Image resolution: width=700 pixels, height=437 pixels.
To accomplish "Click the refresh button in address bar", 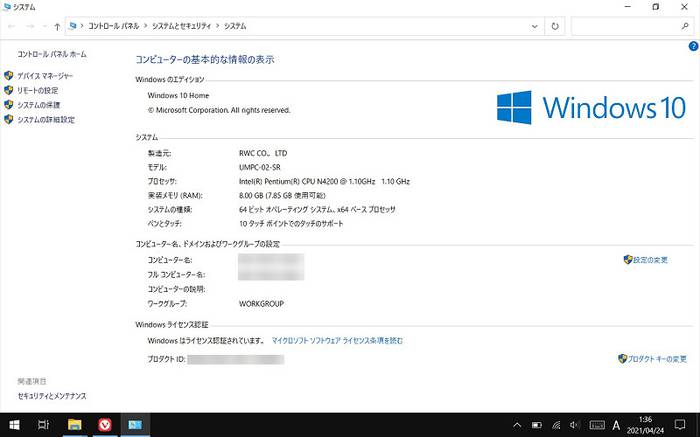I will point(555,26).
